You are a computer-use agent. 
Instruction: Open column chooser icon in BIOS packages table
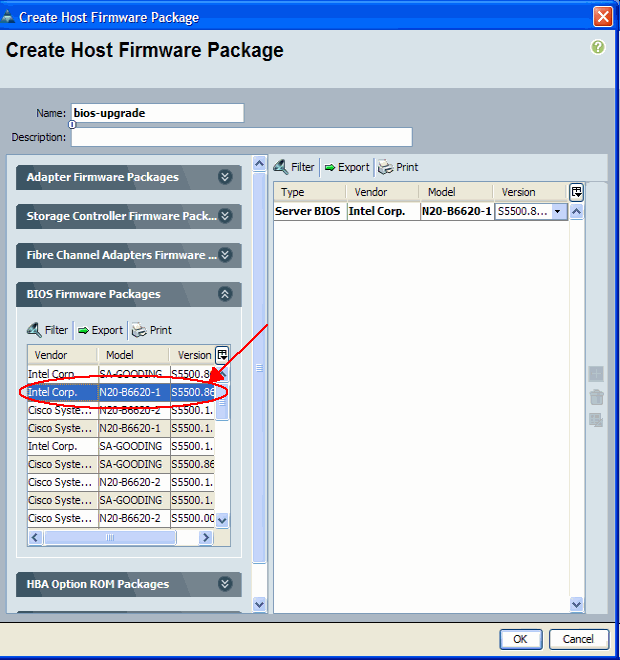coord(222,355)
